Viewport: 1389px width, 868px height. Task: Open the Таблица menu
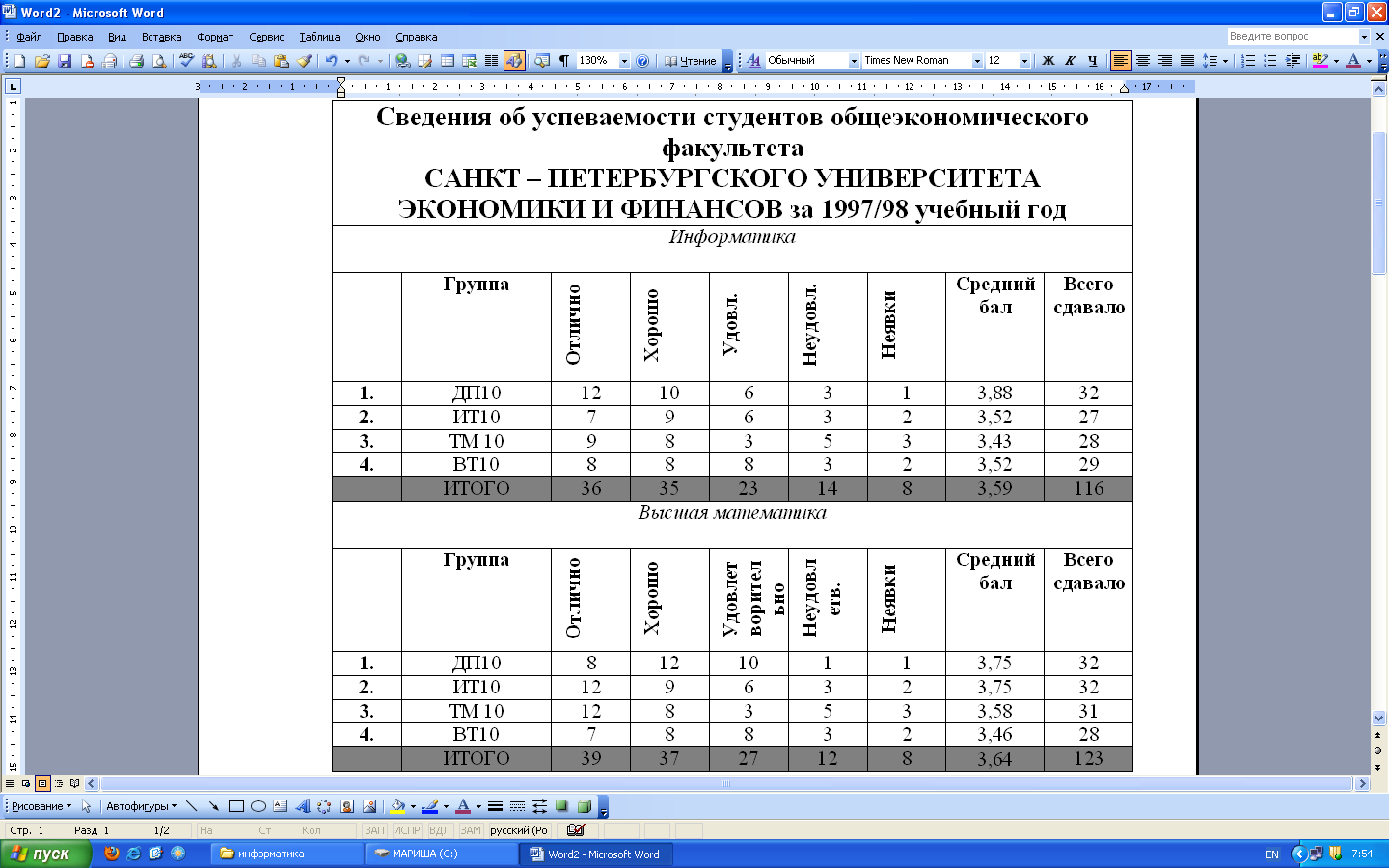(x=319, y=37)
